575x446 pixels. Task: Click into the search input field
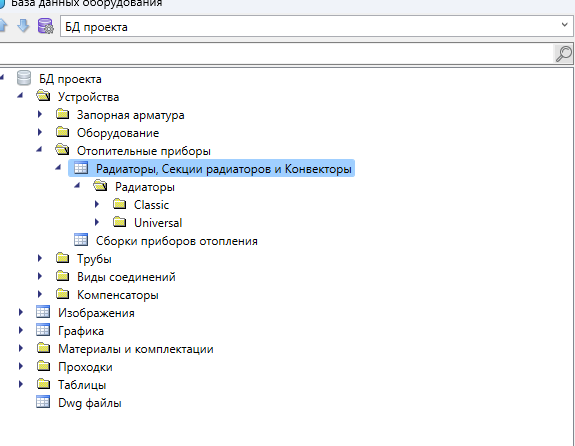click(276, 54)
